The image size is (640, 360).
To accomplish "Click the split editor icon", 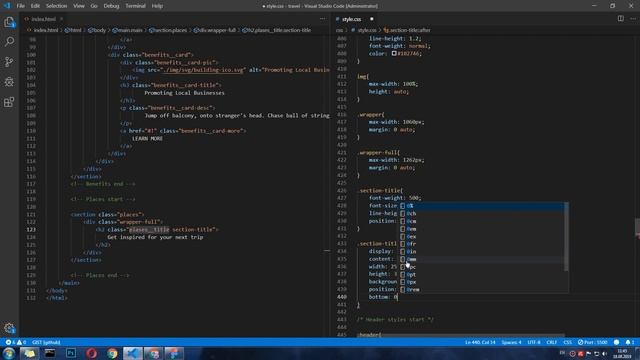I will [620, 19].
